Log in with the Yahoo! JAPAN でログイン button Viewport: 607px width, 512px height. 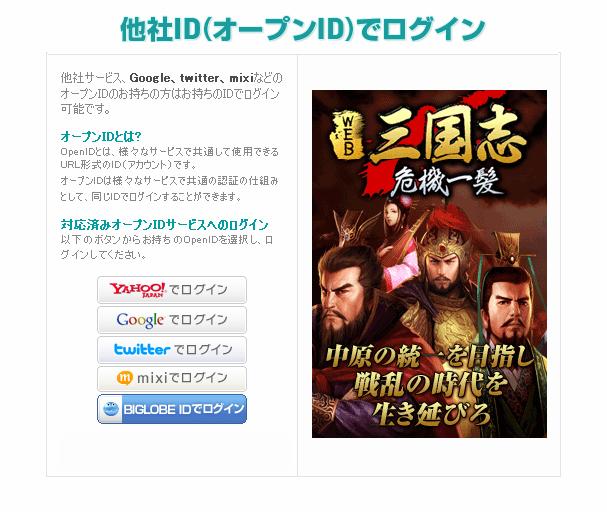172,289
